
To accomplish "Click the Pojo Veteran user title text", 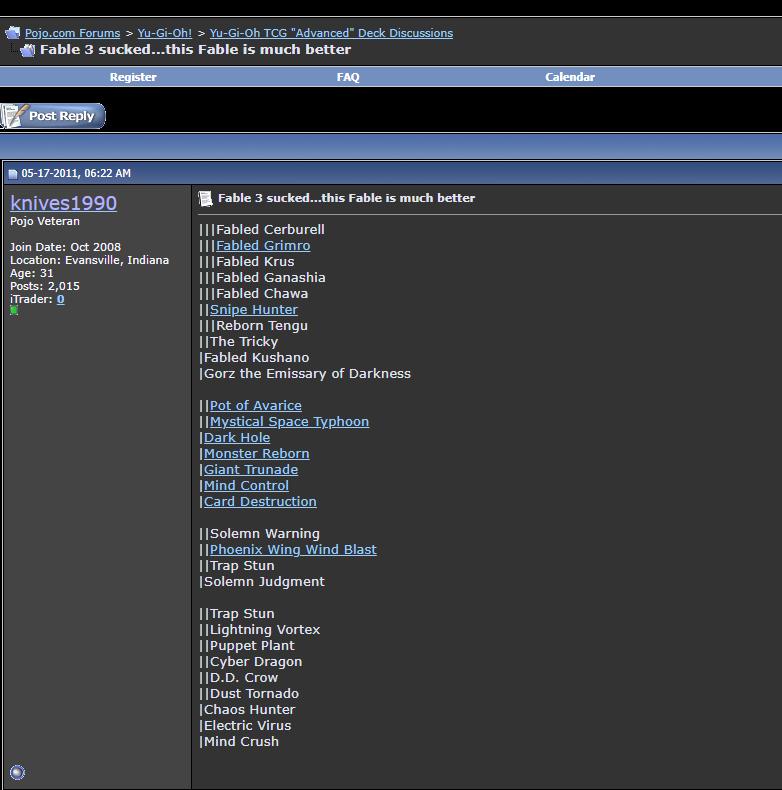I will 45,221.
